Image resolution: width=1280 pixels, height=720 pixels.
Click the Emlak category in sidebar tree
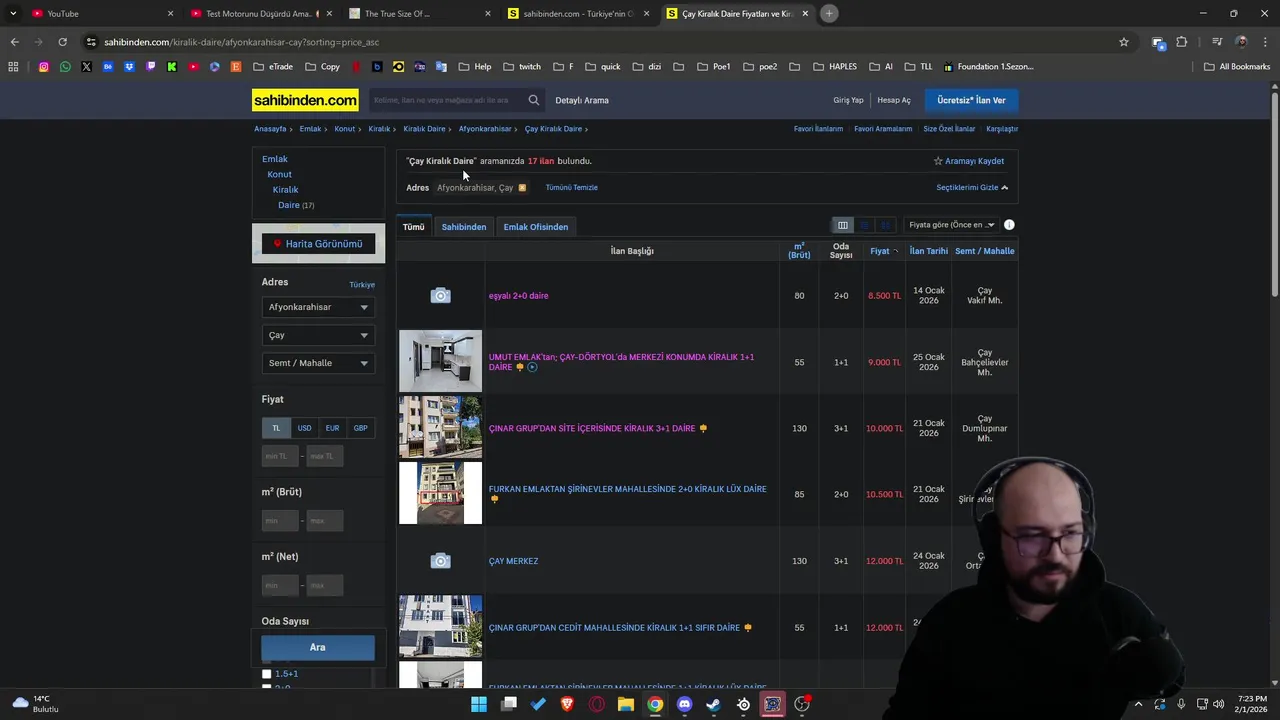(275, 159)
